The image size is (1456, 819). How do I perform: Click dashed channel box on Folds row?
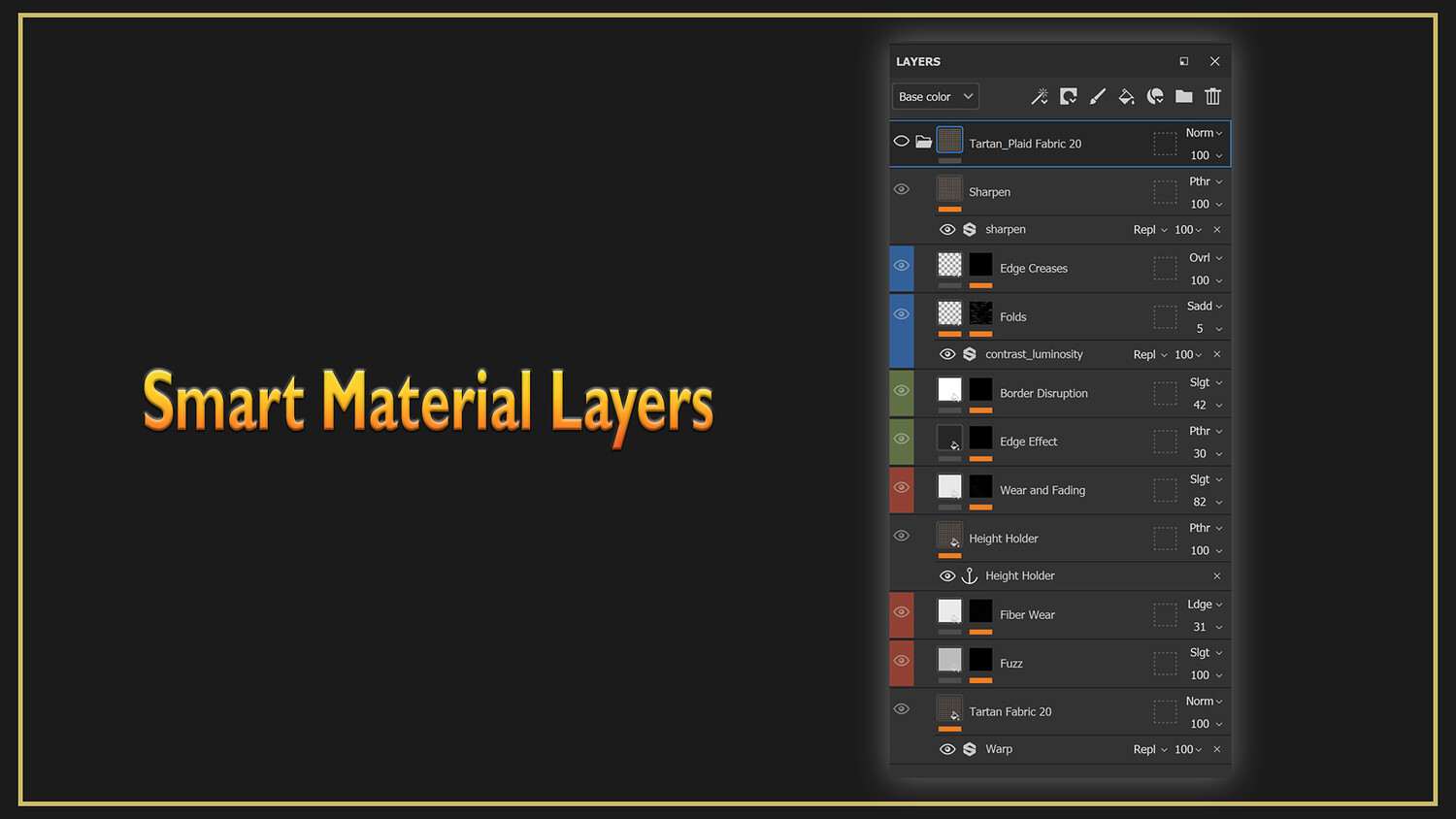point(1165,317)
